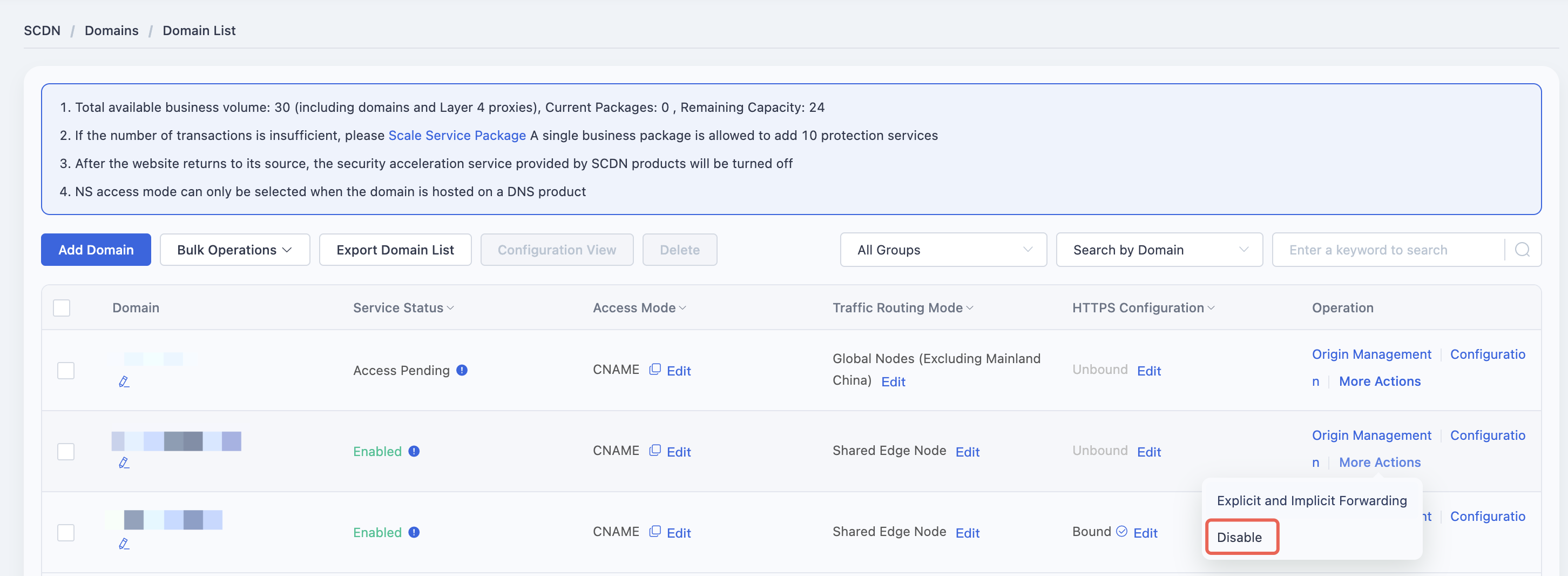
Task: Open Traffic Routing Mode column filter
Action: (x=970, y=308)
